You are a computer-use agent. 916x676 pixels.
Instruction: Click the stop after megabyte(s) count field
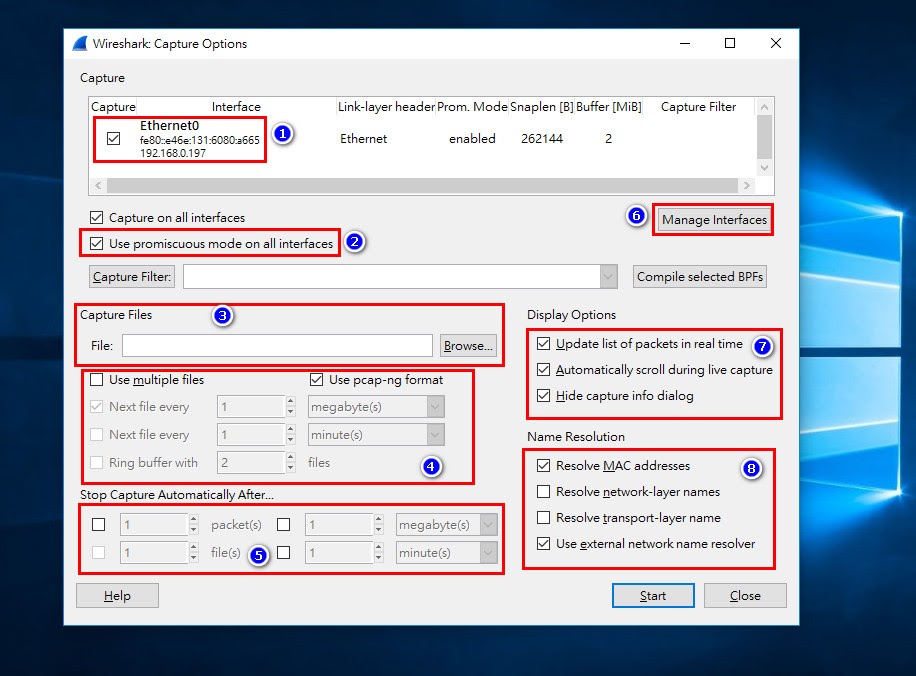coord(339,525)
